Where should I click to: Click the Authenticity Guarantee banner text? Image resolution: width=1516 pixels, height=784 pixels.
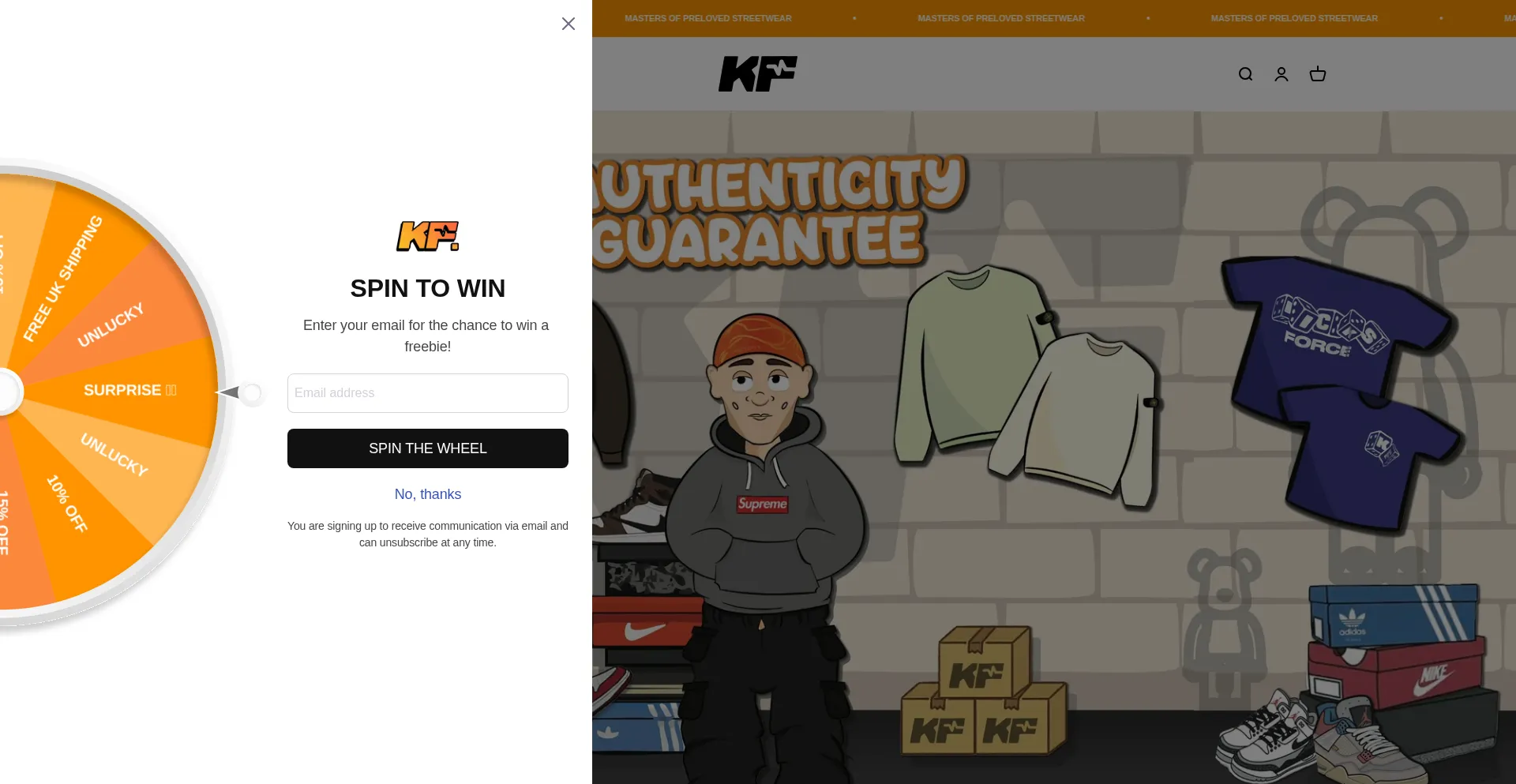[x=778, y=212]
